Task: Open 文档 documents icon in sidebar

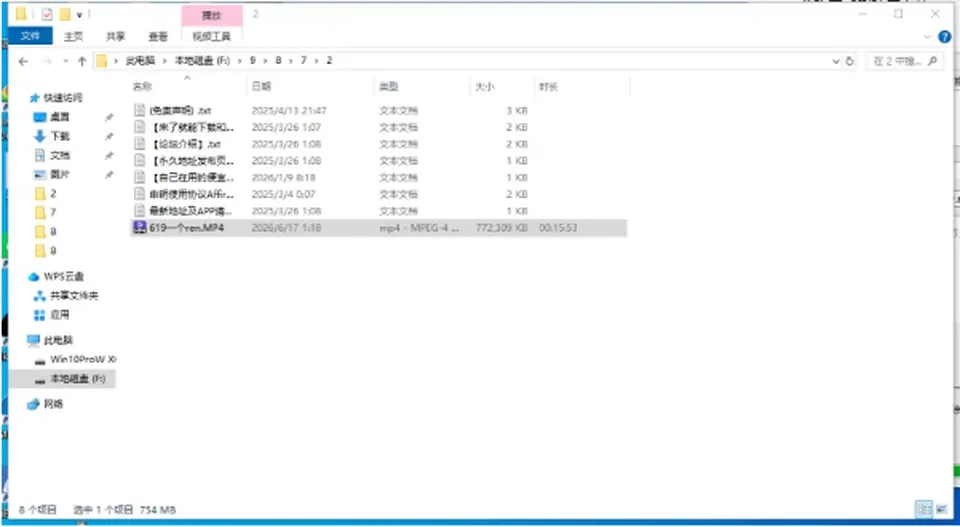Action: tap(40, 155)
